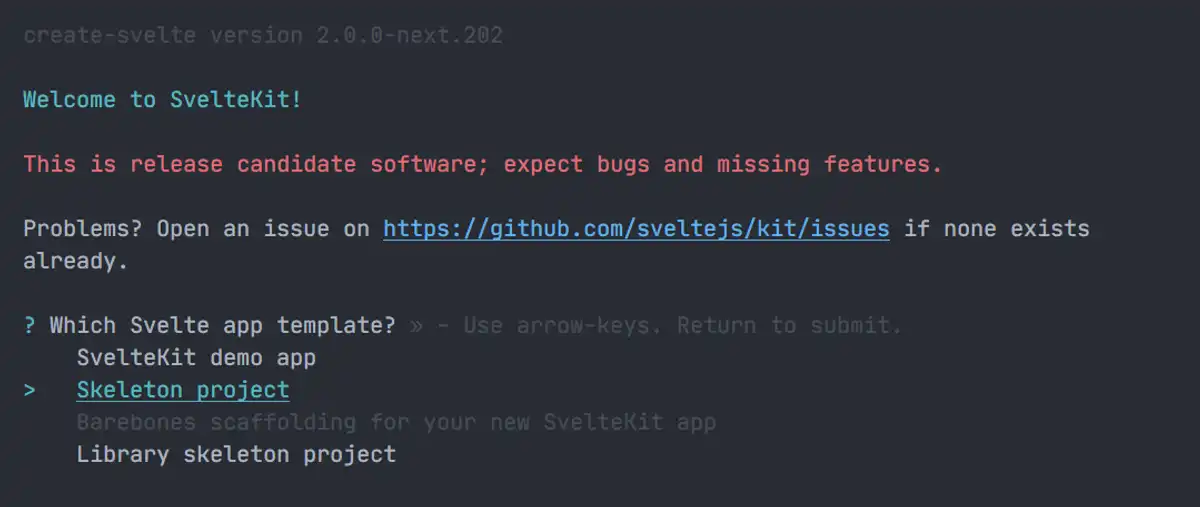The height and width of the screenshot is (507, 1200).
Task: Click the > selection pointer arrow
Action: [30, 390]
